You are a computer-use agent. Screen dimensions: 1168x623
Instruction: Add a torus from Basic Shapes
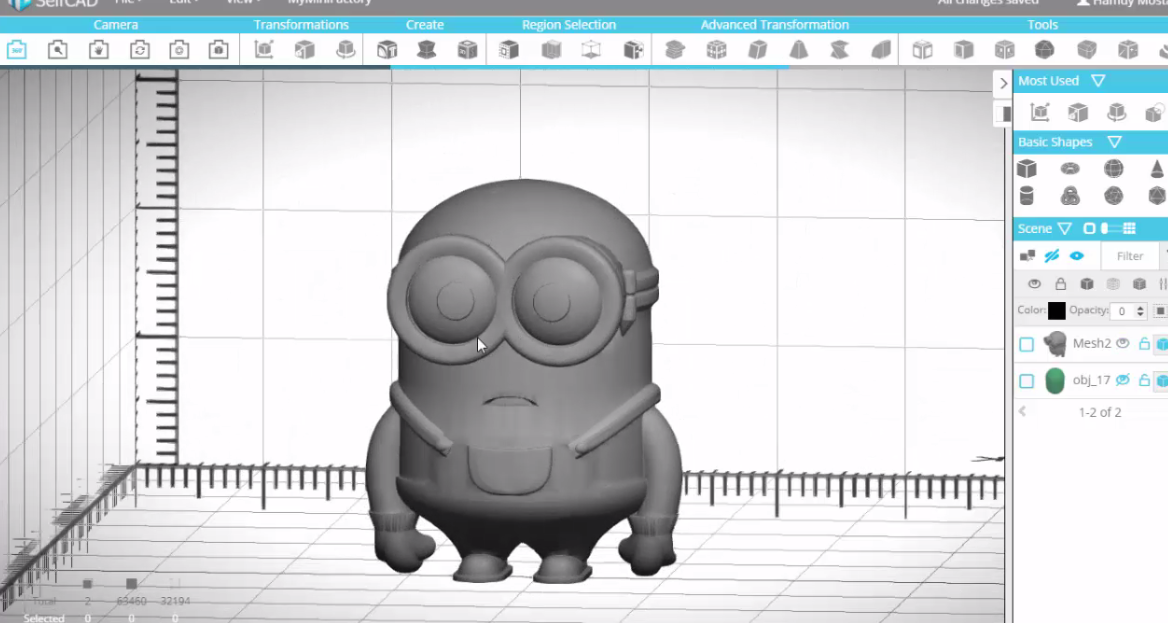1070,168
